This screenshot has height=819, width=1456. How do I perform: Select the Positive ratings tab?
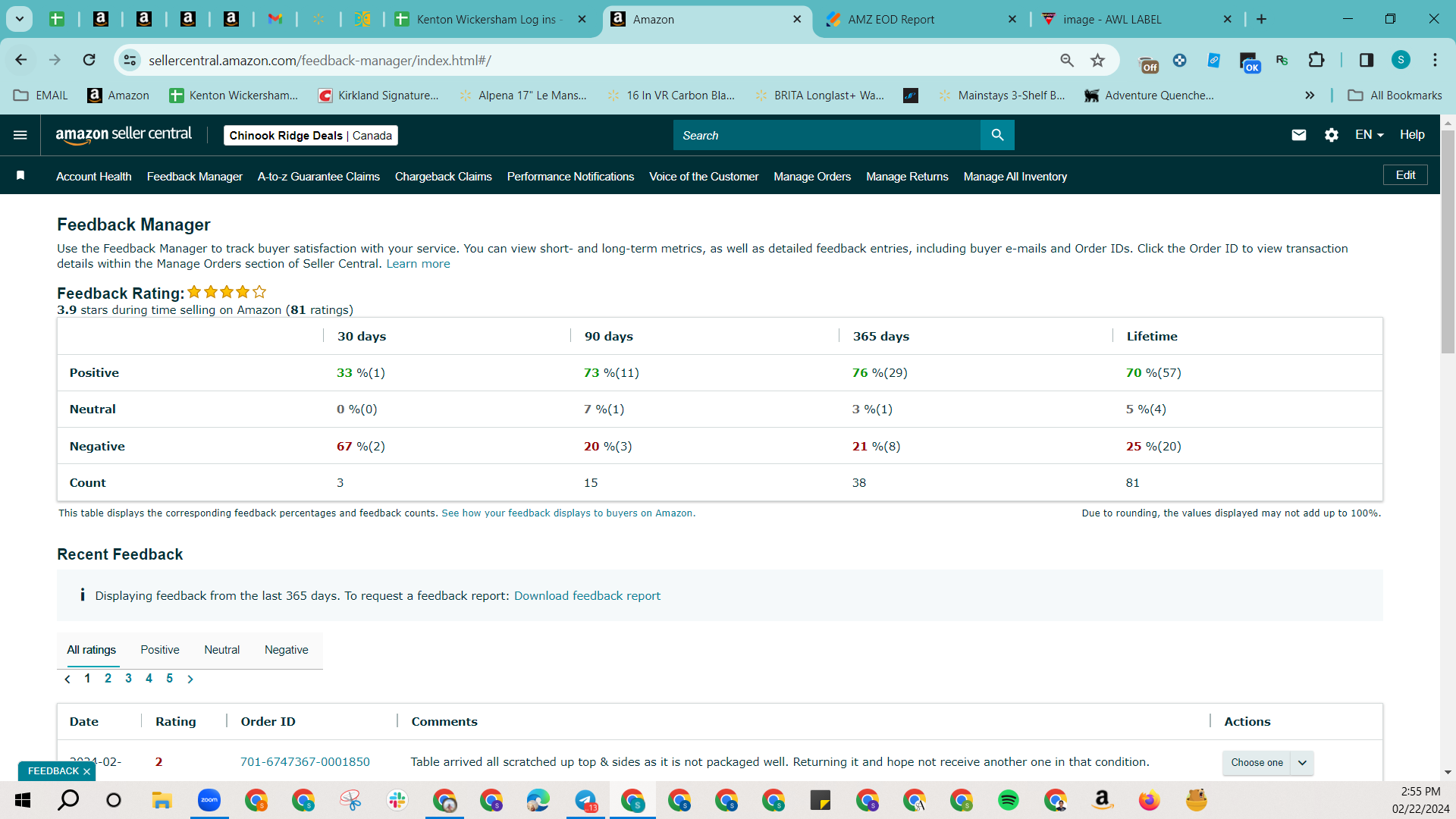159,650
